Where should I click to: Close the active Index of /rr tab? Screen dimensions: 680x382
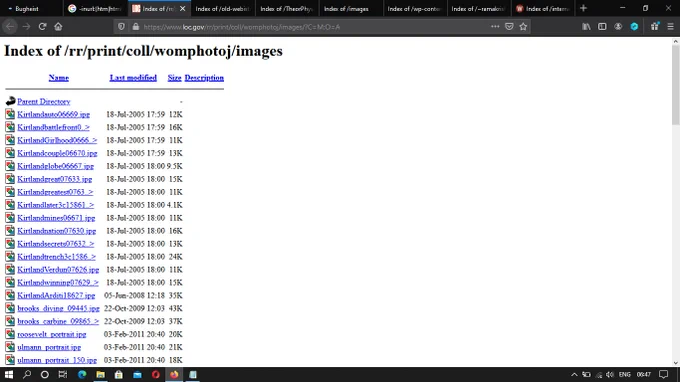point(183,8)
